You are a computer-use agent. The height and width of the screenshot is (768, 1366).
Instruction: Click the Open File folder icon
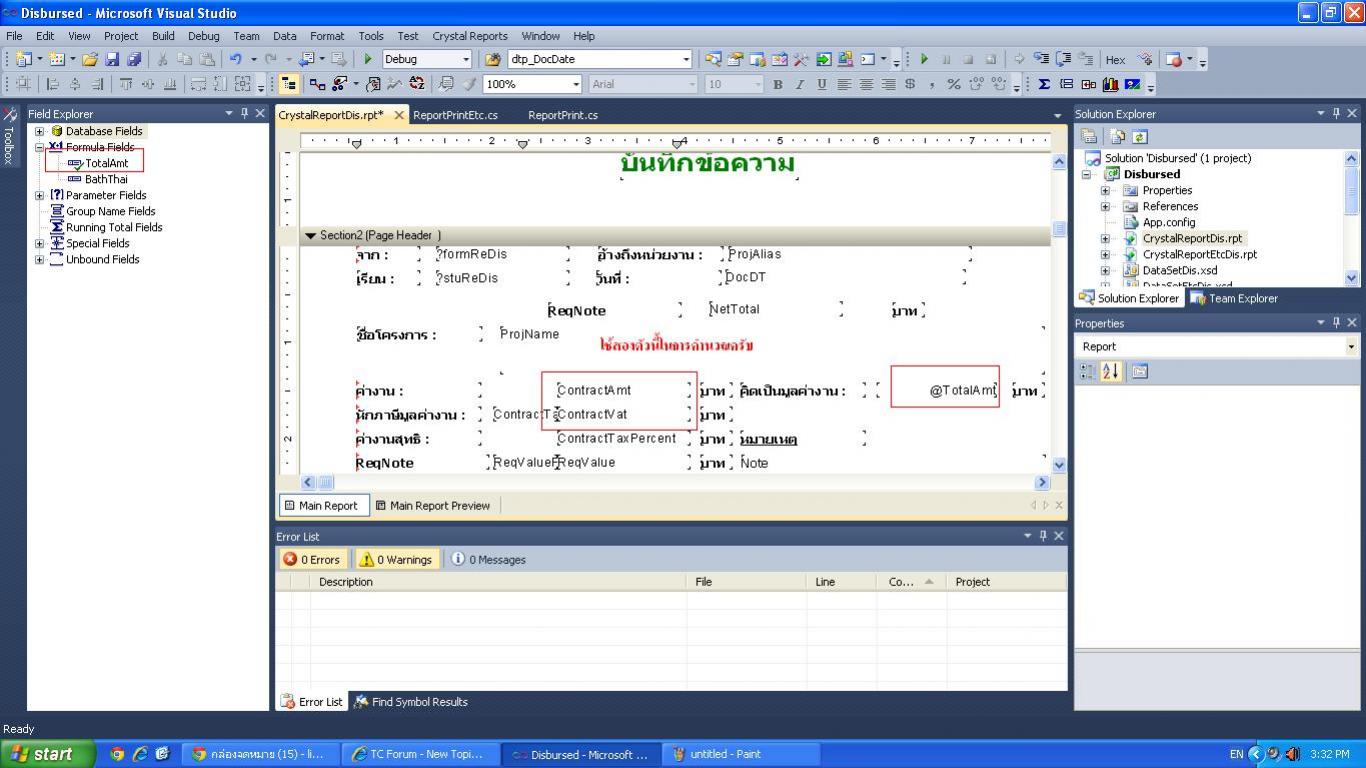tap(90, 60)
